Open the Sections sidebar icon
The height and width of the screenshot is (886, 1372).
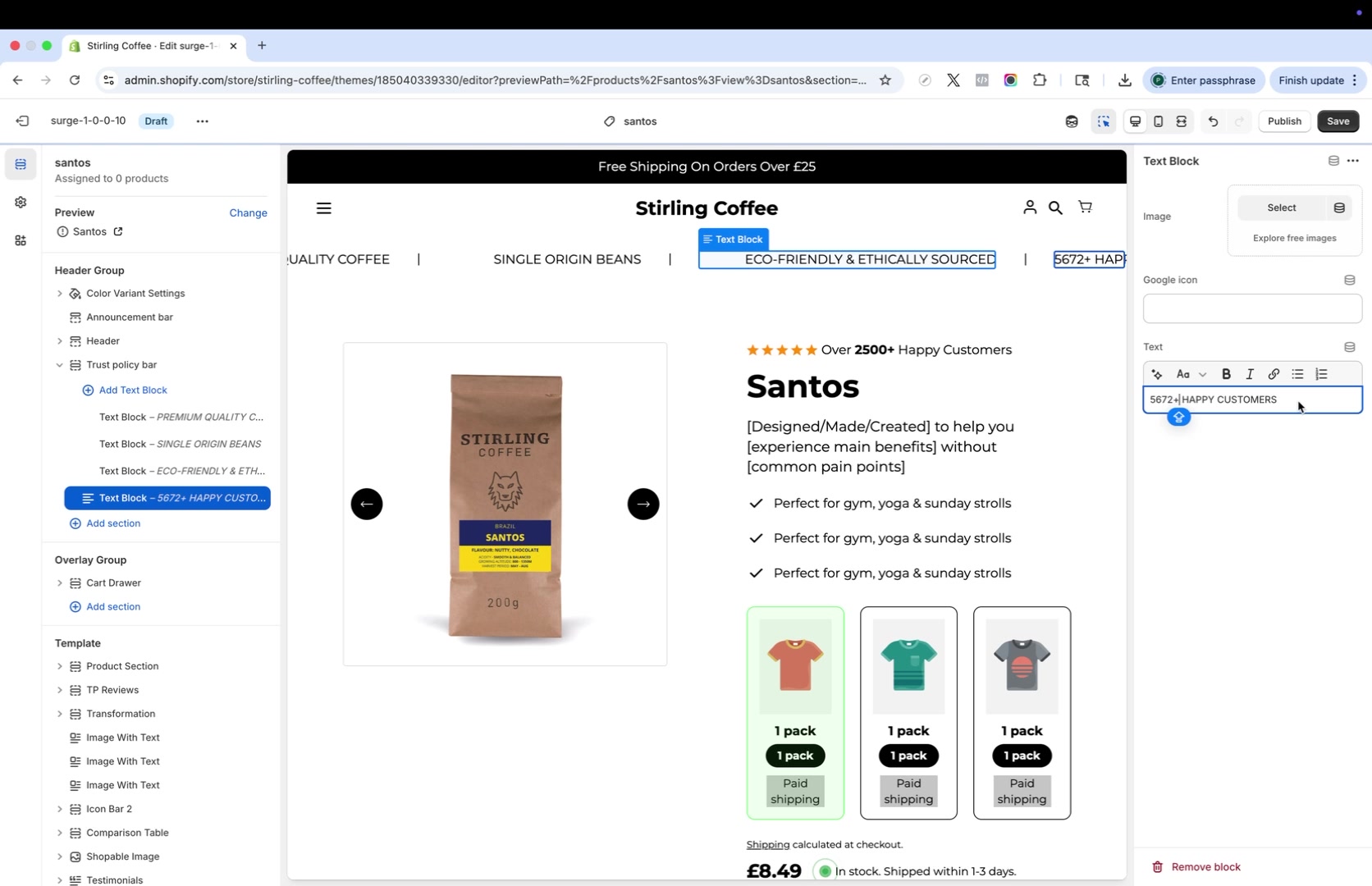pyautogui.click(x=21, y=165)
